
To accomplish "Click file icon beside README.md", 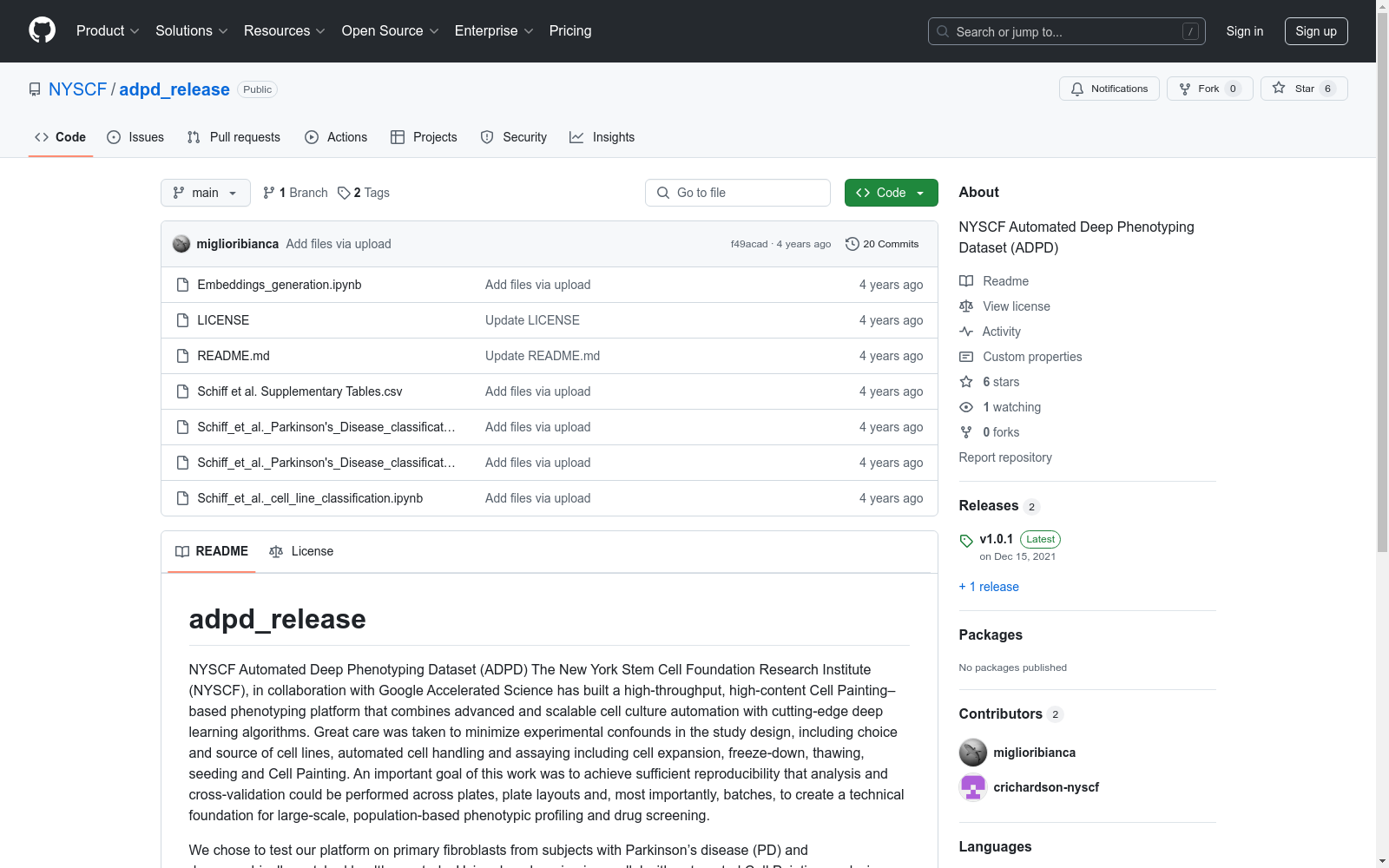I will tap(182, 356).
